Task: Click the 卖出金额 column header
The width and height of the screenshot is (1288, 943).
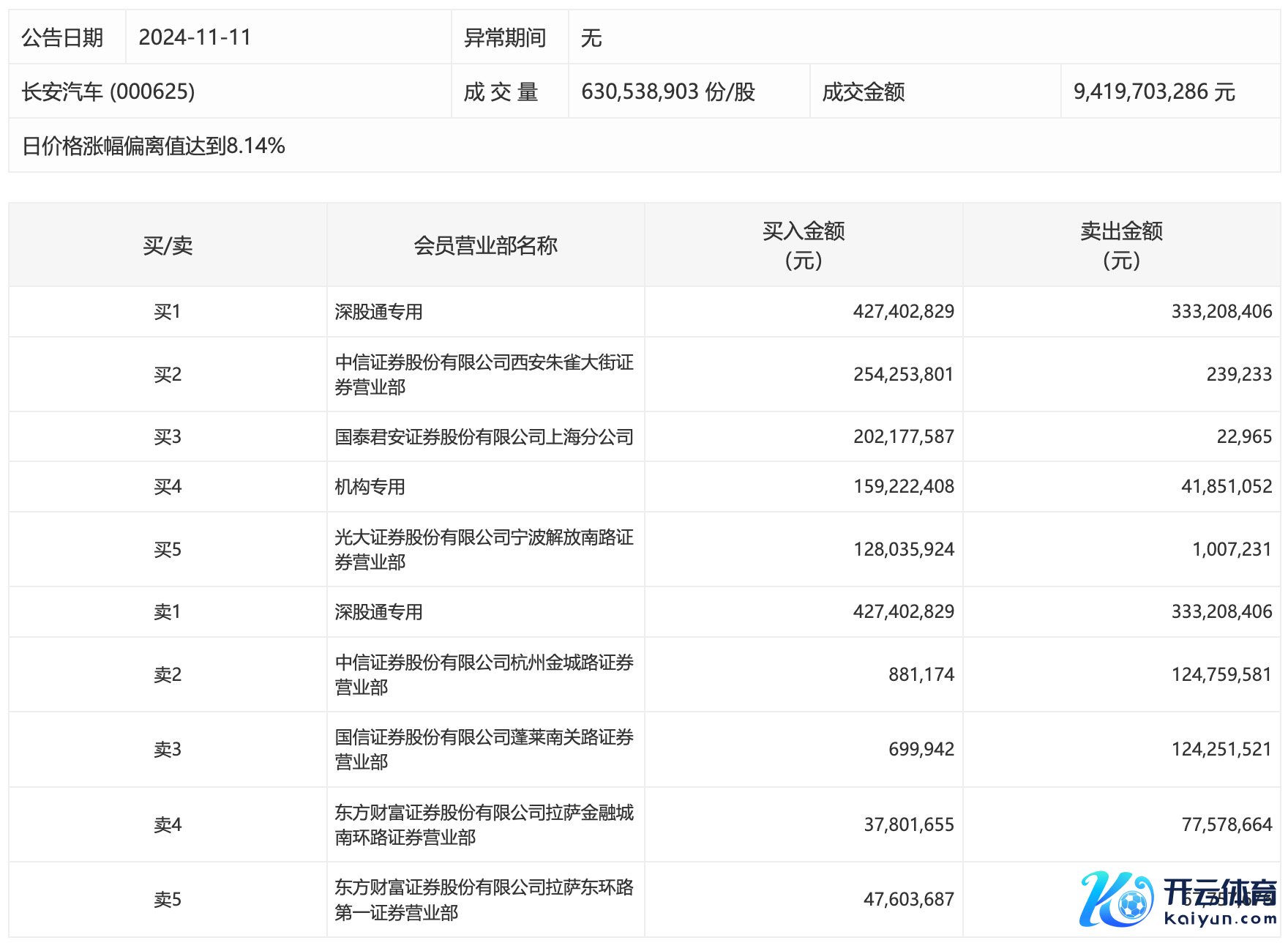Action: 1121,245
